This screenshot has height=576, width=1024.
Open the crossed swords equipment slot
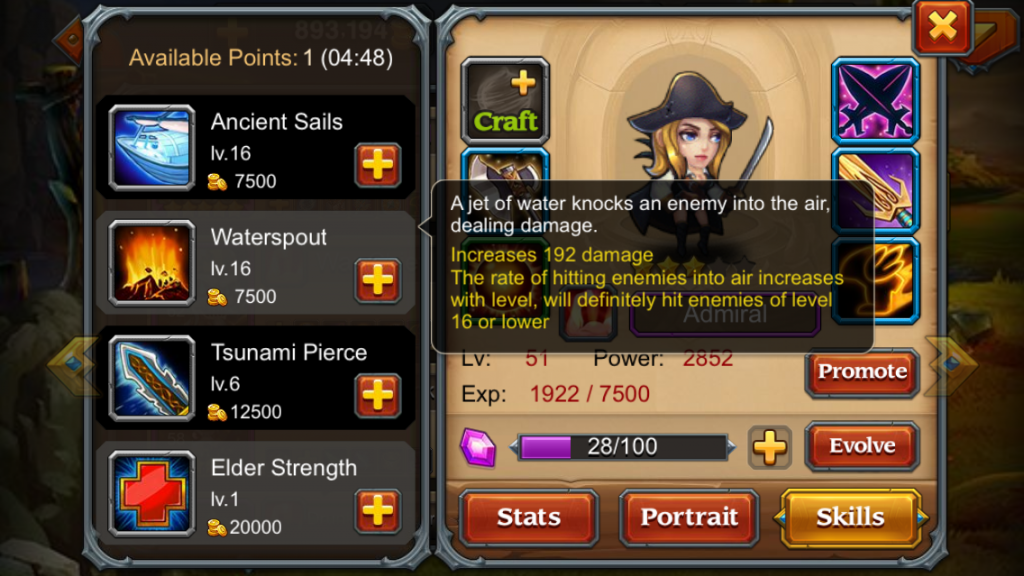click(875, 101)
